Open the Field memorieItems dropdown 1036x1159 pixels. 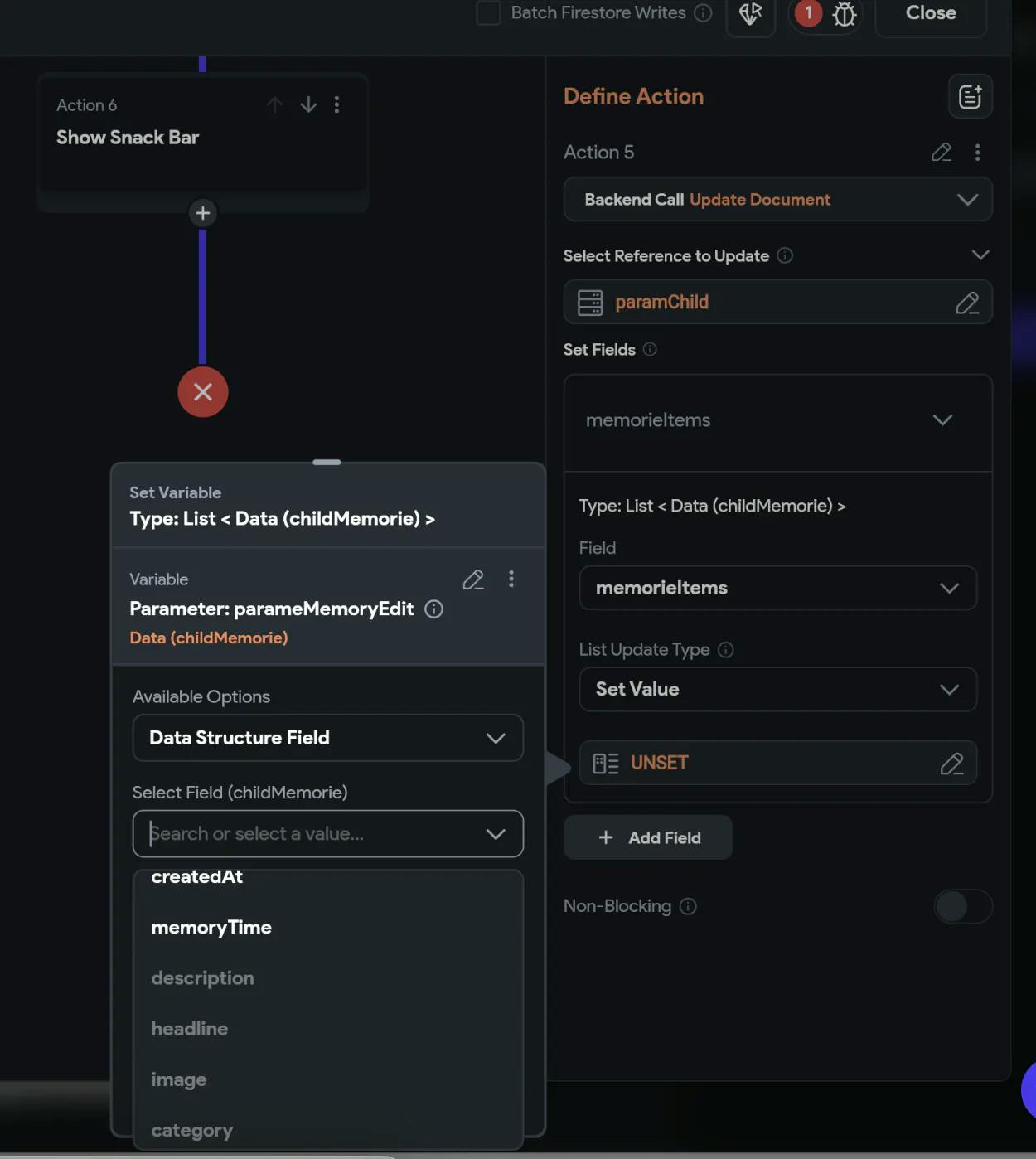777,588
